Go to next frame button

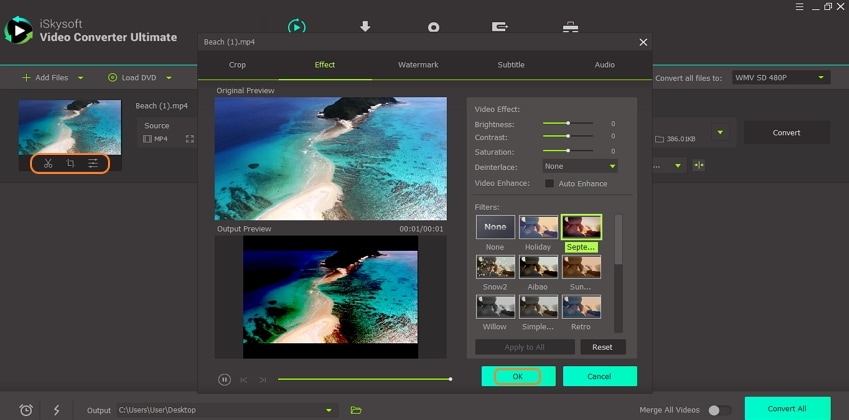point(262,380)
